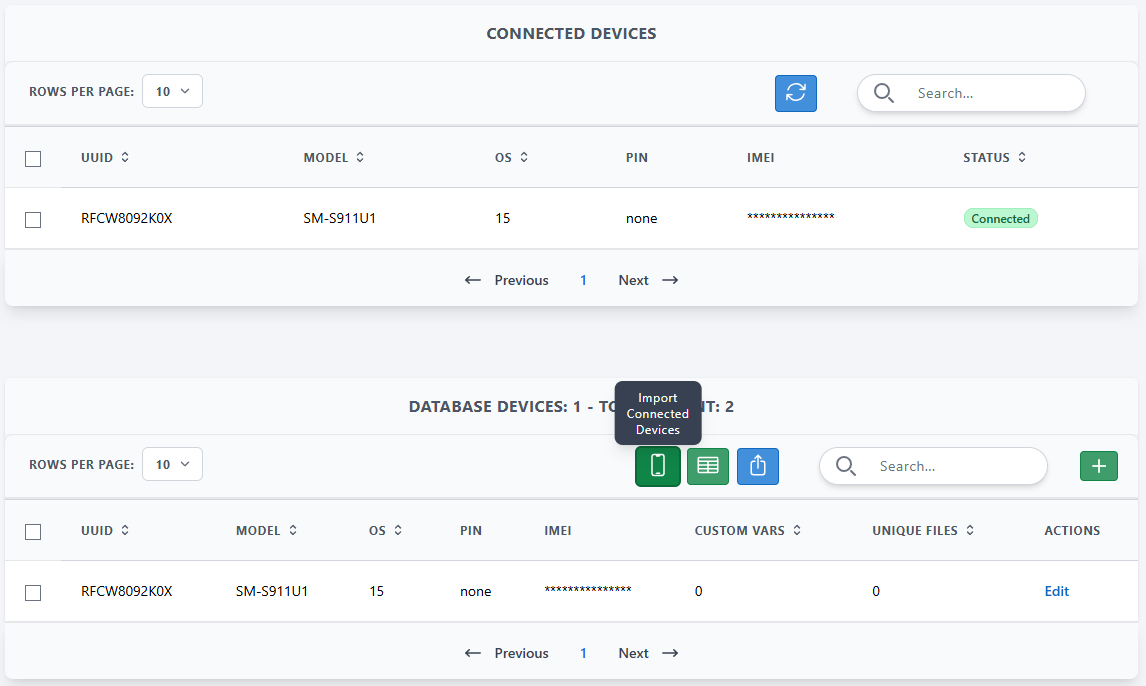This screenshot has height=686, width=1146.
Task: Click the ACTIONS column header
Action: (1071, 530)
